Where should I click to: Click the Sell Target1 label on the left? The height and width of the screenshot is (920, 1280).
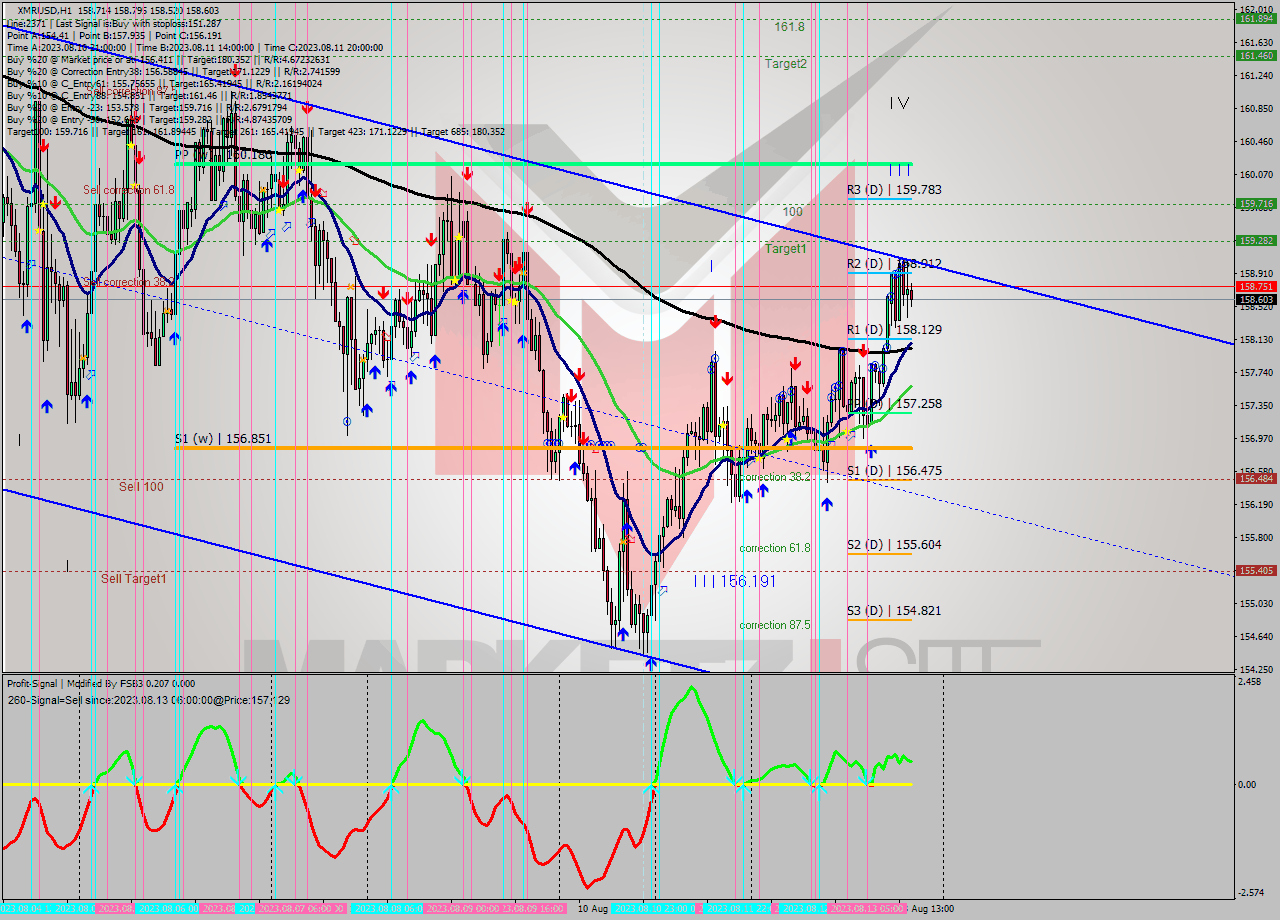click(x=133, y=579)
